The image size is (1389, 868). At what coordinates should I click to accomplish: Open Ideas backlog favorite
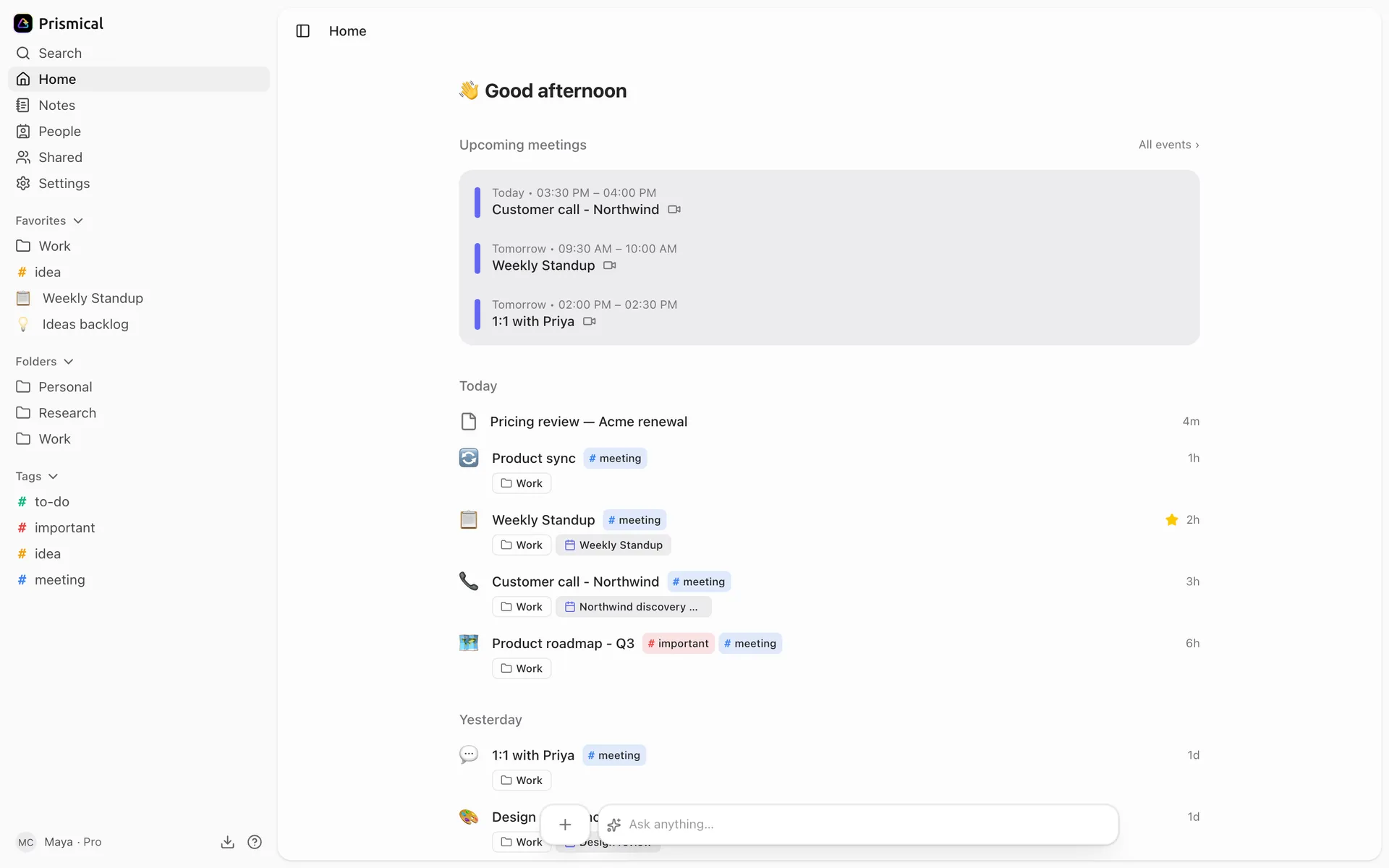click(139, 324)
